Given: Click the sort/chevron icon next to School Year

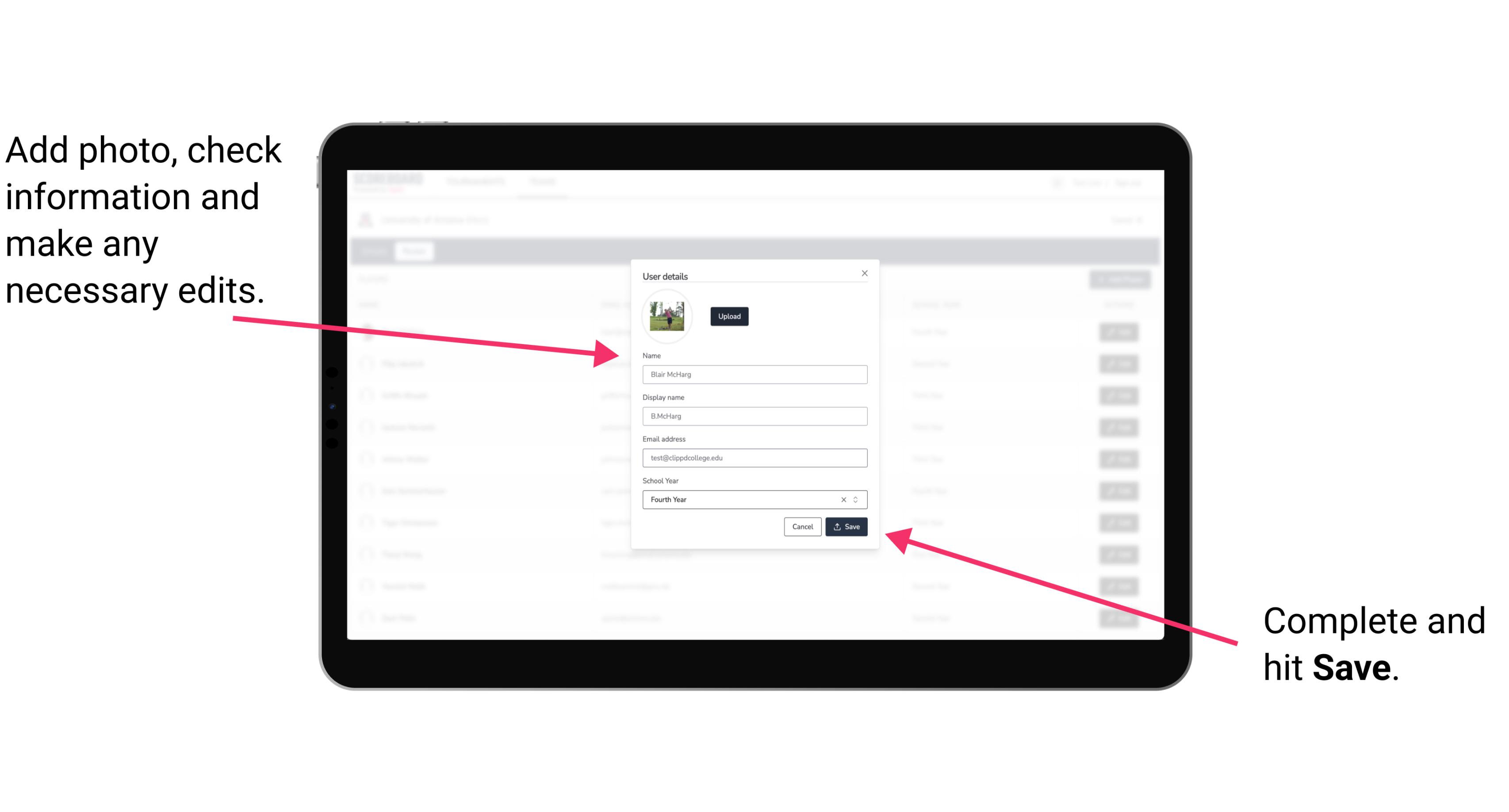Looking at the screenshot, I should [x=857, y=499].
